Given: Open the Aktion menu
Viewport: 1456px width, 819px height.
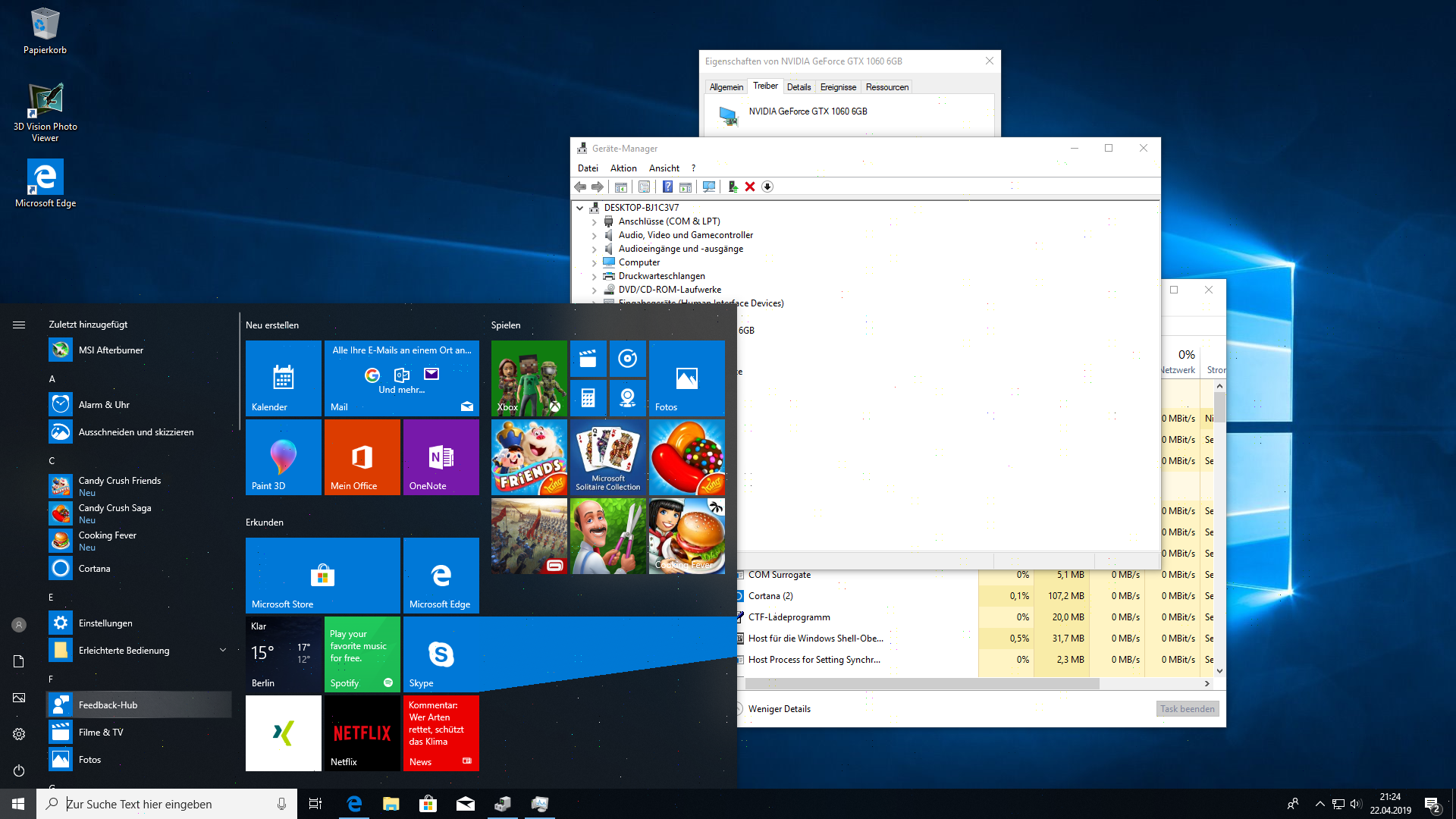Looking at the screenshot, I should (623, 168).
